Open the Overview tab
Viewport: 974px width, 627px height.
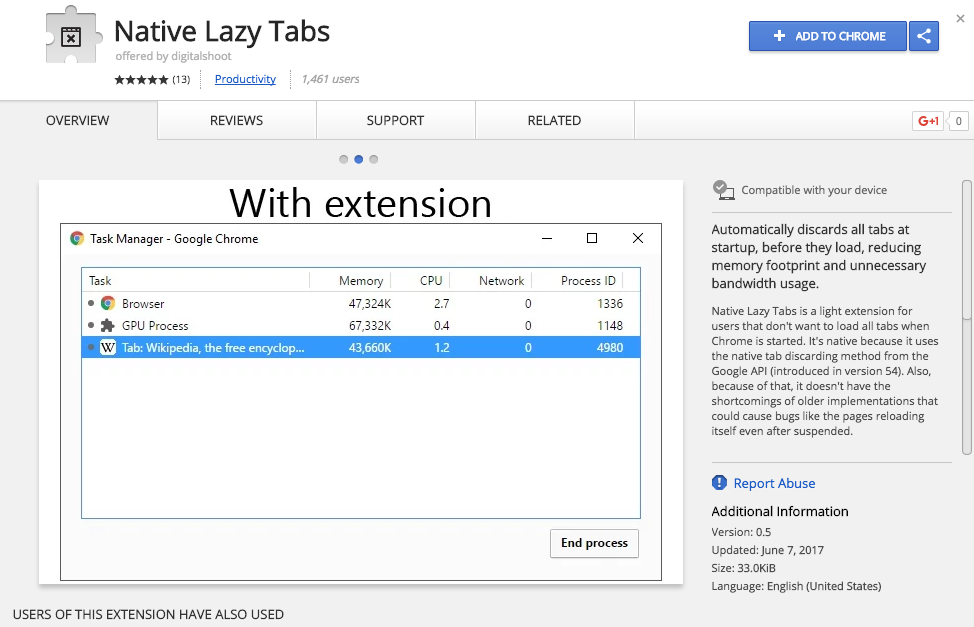pyautogui.click(x=78, y=120)
